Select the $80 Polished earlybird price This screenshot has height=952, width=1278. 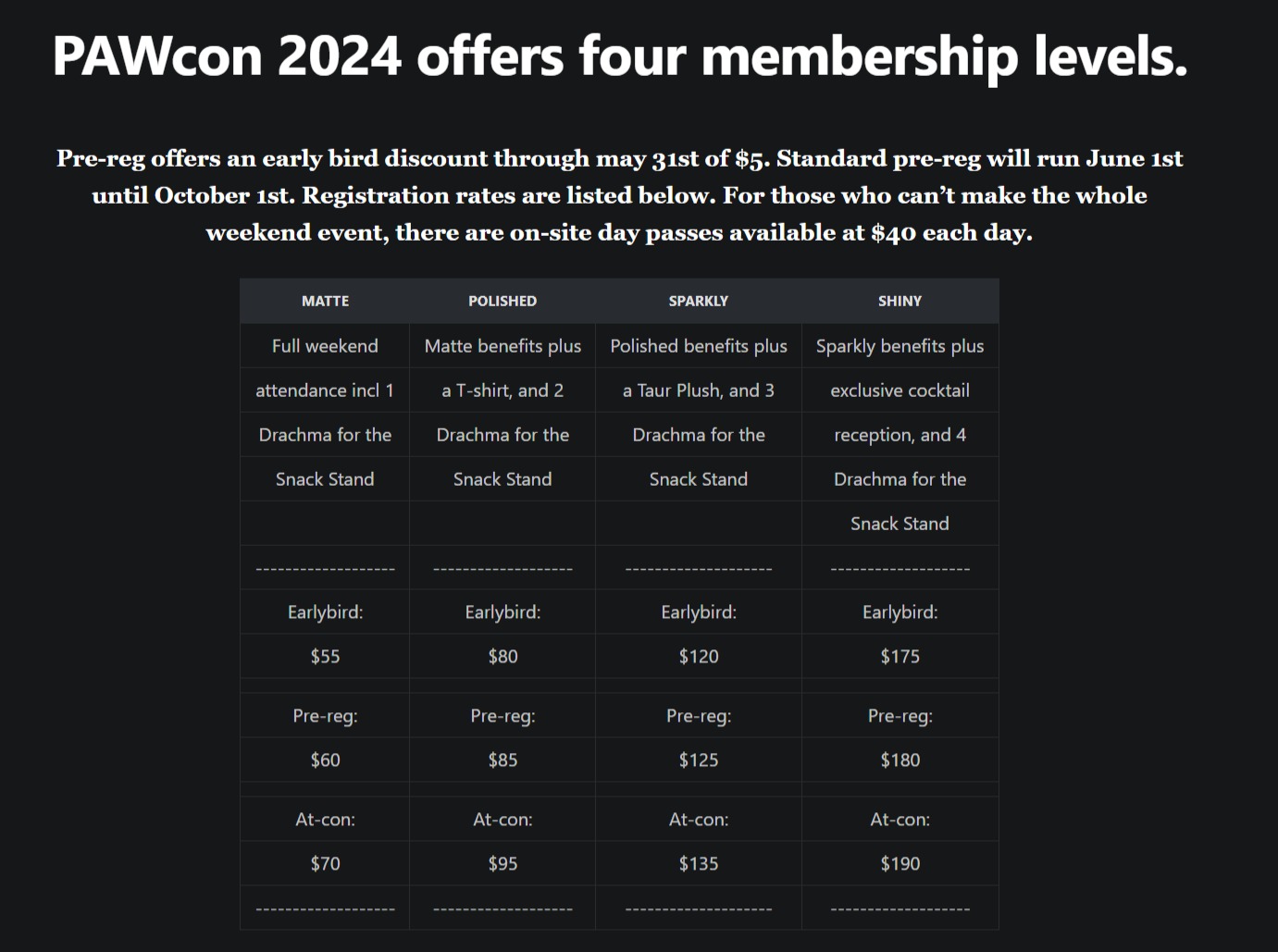pos(503,656)
